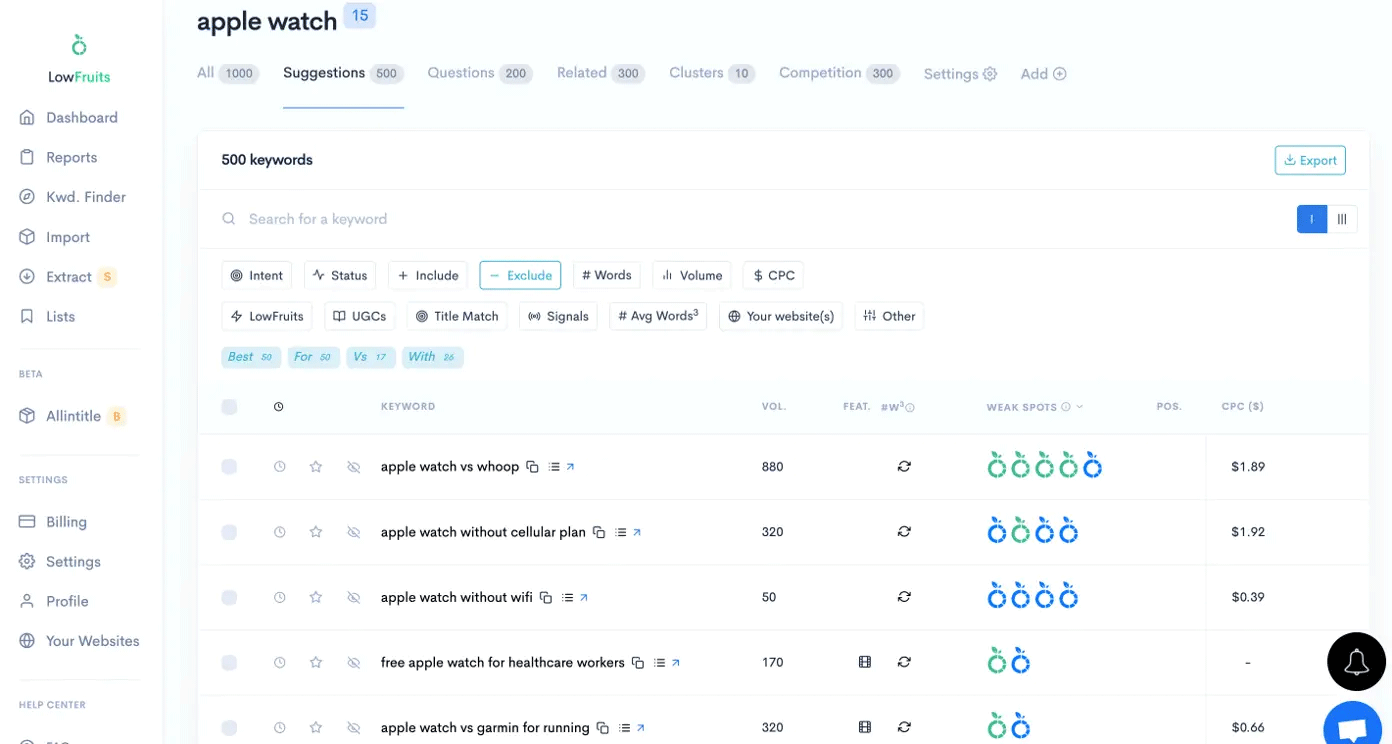This screenshot has width=1392, height=744.
Task: Star the apple watch without cellular plan keyword
Action: coord(316,532)
